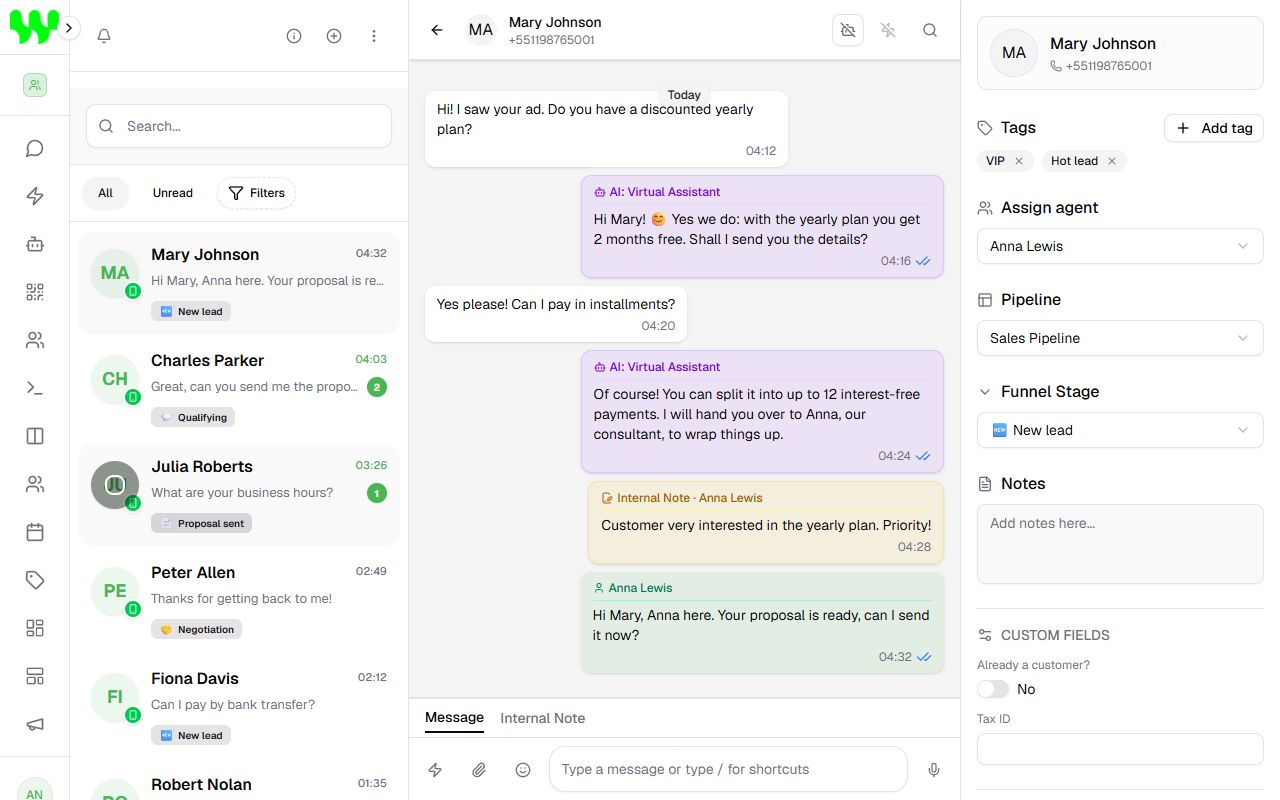Open the QR code sidebar icon
This screenshot has height=800, width=1280.
coord(35,292)
